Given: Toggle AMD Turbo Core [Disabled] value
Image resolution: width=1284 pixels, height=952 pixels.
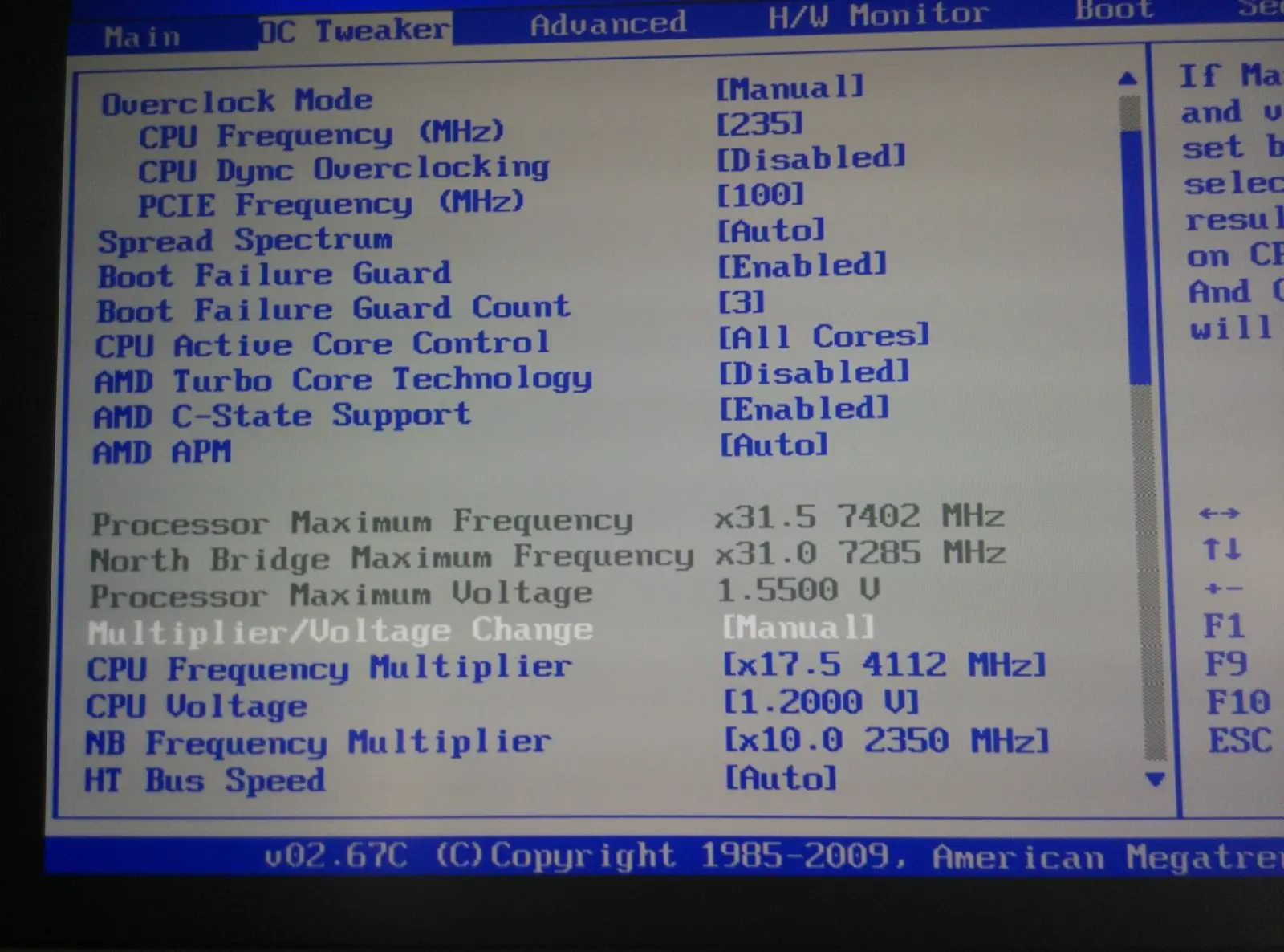Looking at the screenshot, I should (x=814, y=372).
